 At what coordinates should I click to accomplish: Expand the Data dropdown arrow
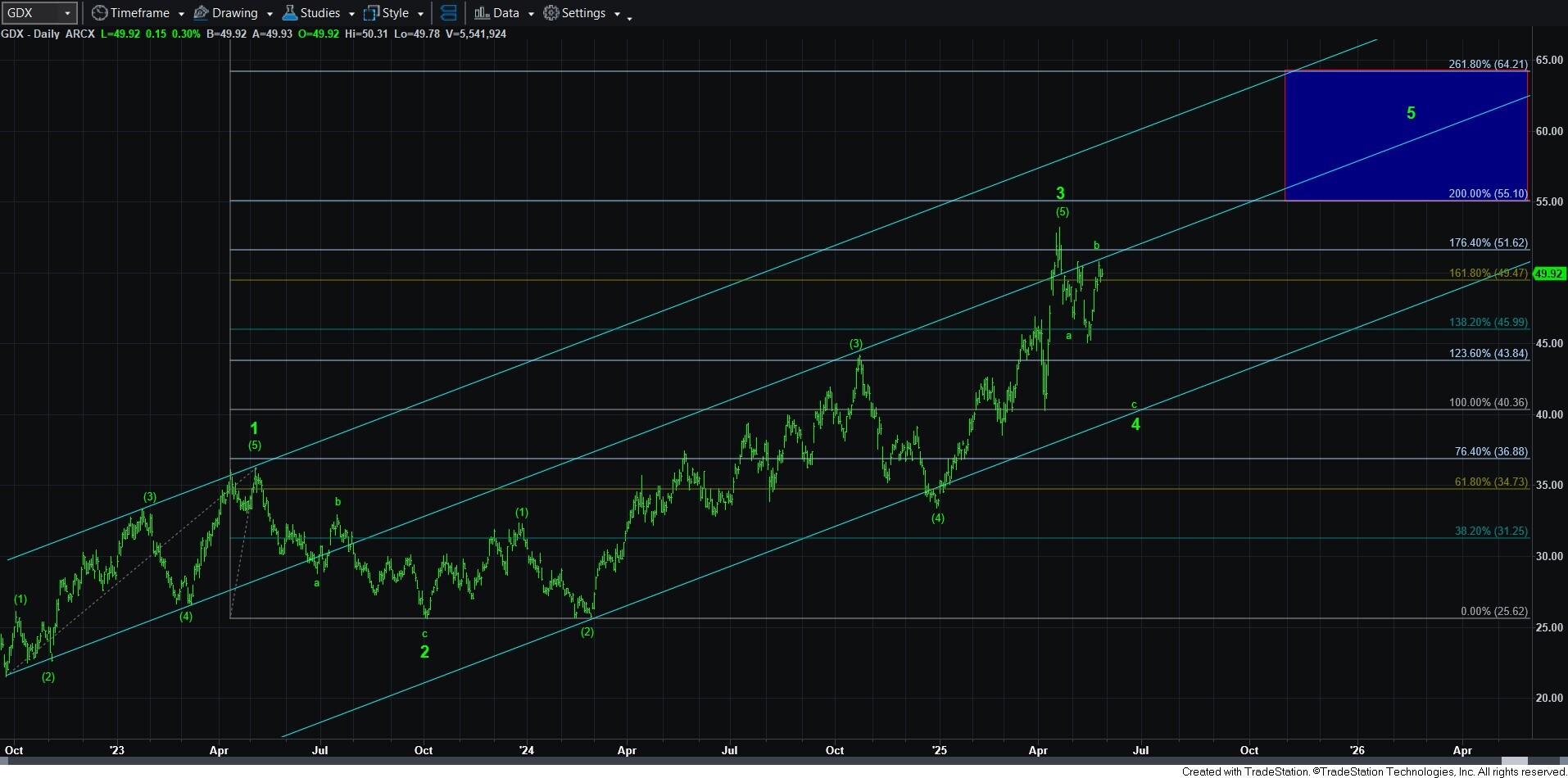pyautogui.click(x=531, y=14)
